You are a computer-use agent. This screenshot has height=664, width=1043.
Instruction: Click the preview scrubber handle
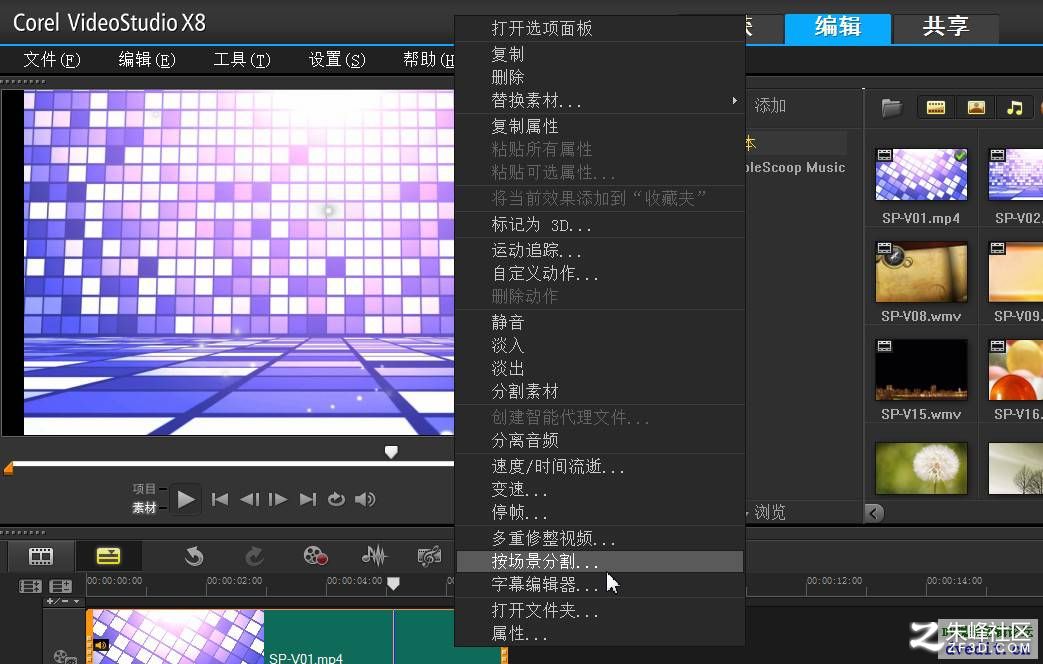391,452
